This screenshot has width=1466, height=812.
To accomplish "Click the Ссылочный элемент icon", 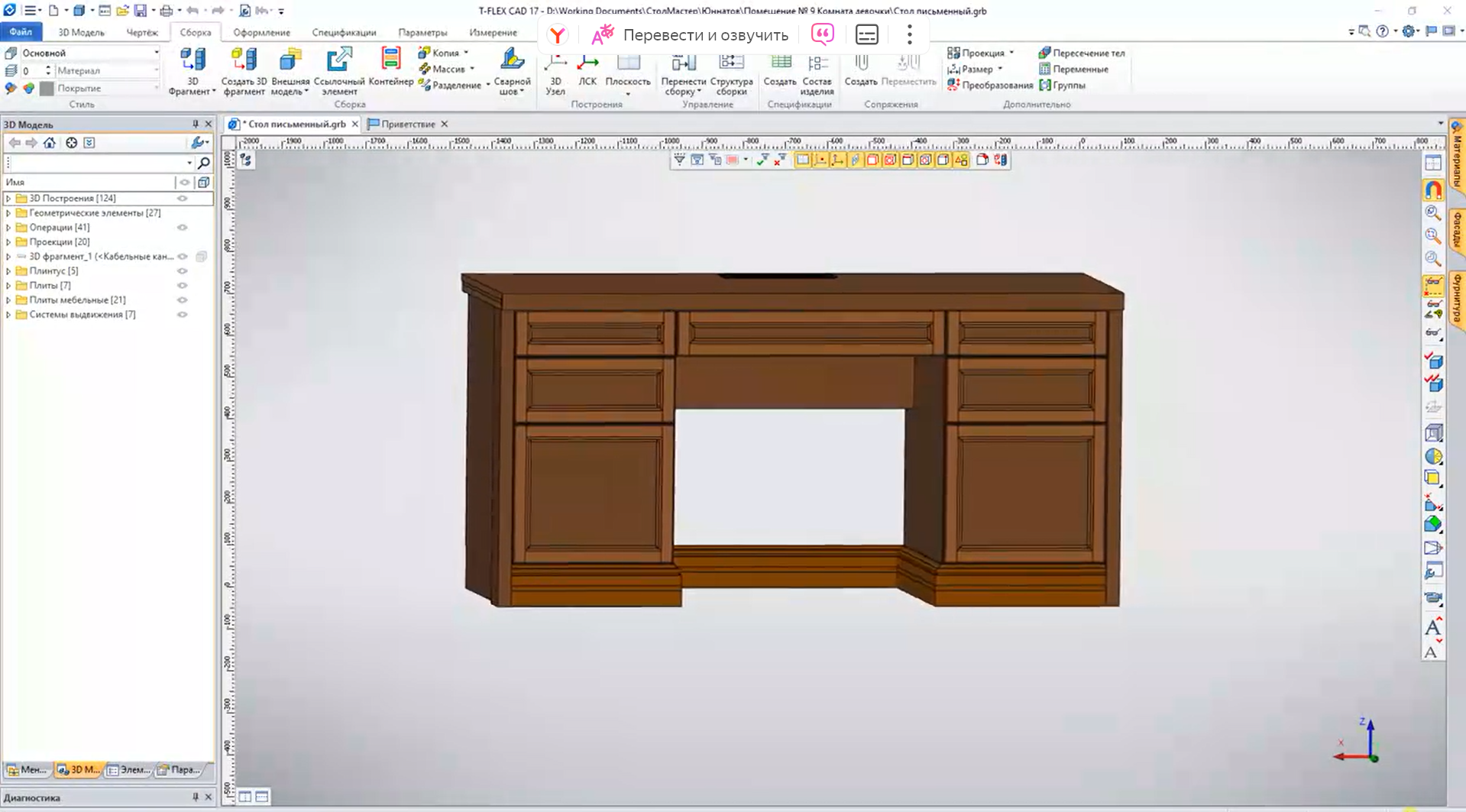I will click(x=339, y=71).
